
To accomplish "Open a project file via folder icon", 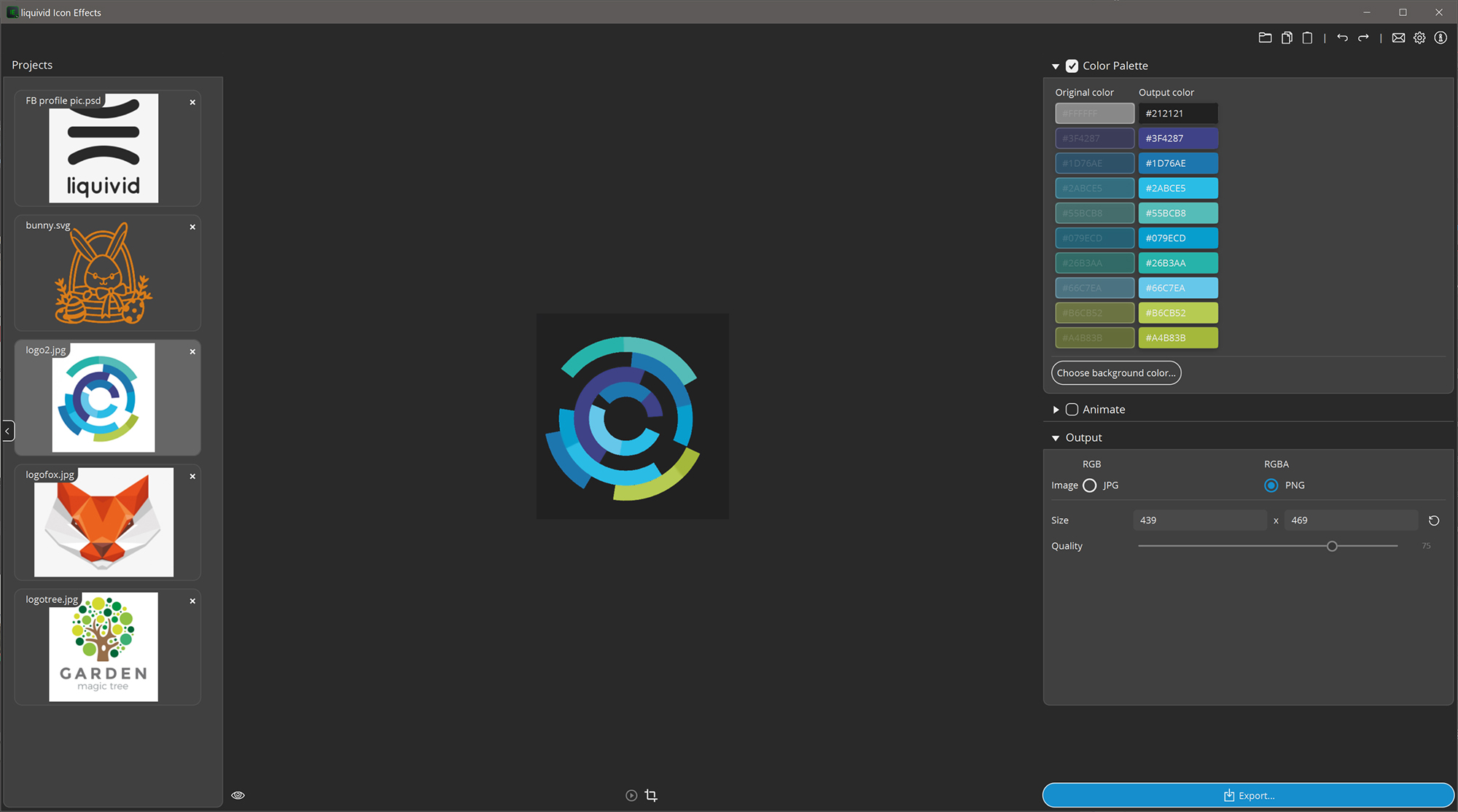I will coord(1266,37).
